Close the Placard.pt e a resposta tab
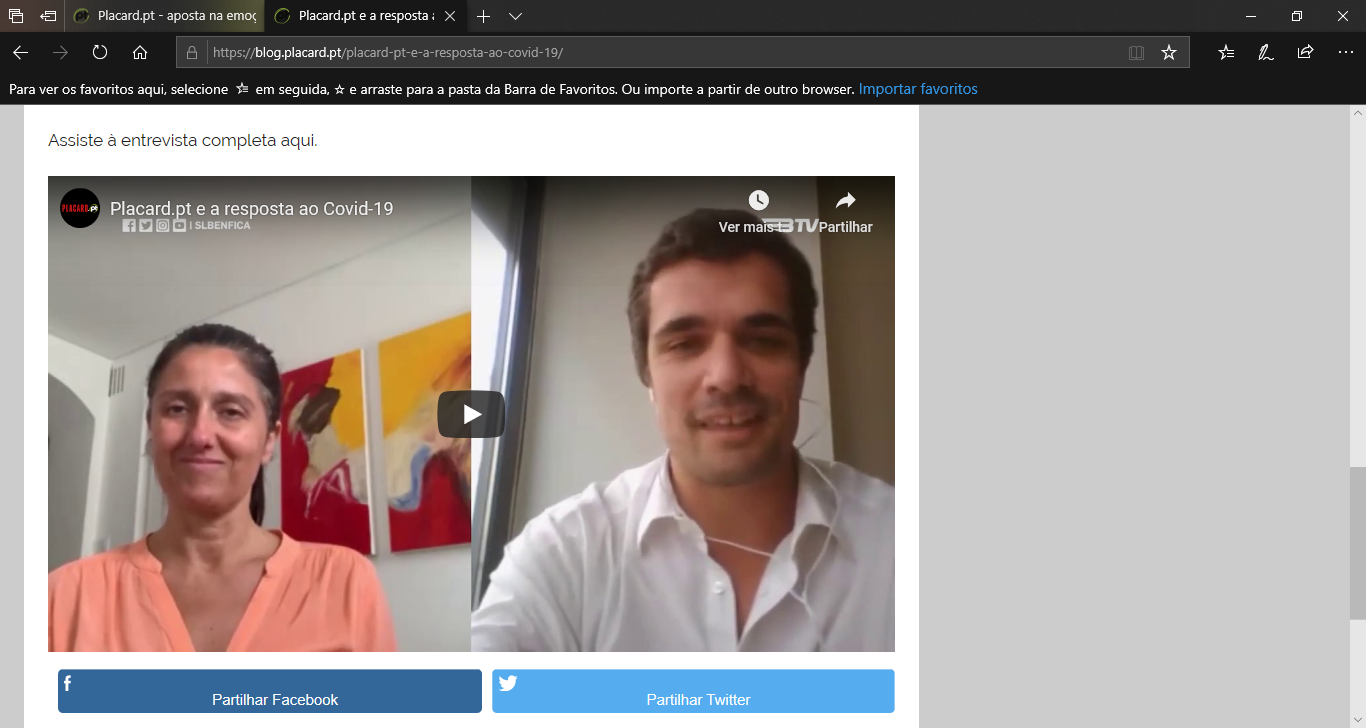 pyautogui.click(x=450, y=16)
